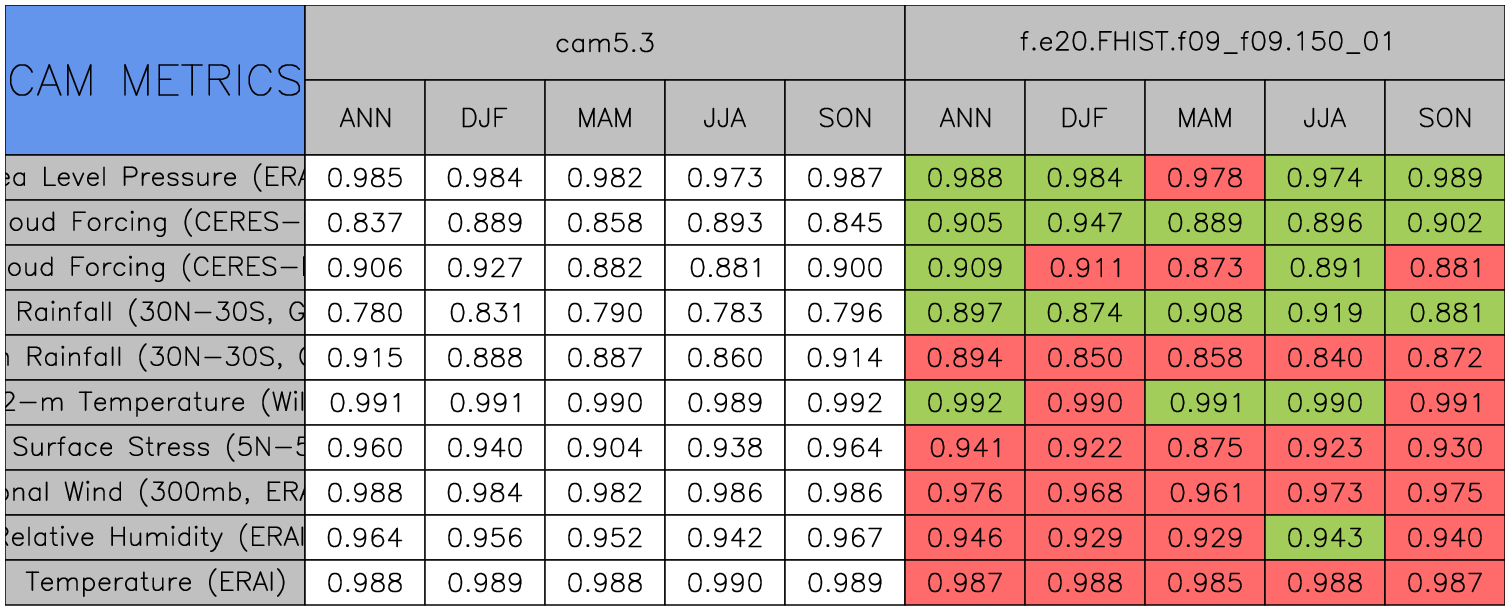Image resolution: width=1510 pixels, height=611 pixels.
Task: Click the SON column under f.e20.FHIST
Action: (1445, 118)
